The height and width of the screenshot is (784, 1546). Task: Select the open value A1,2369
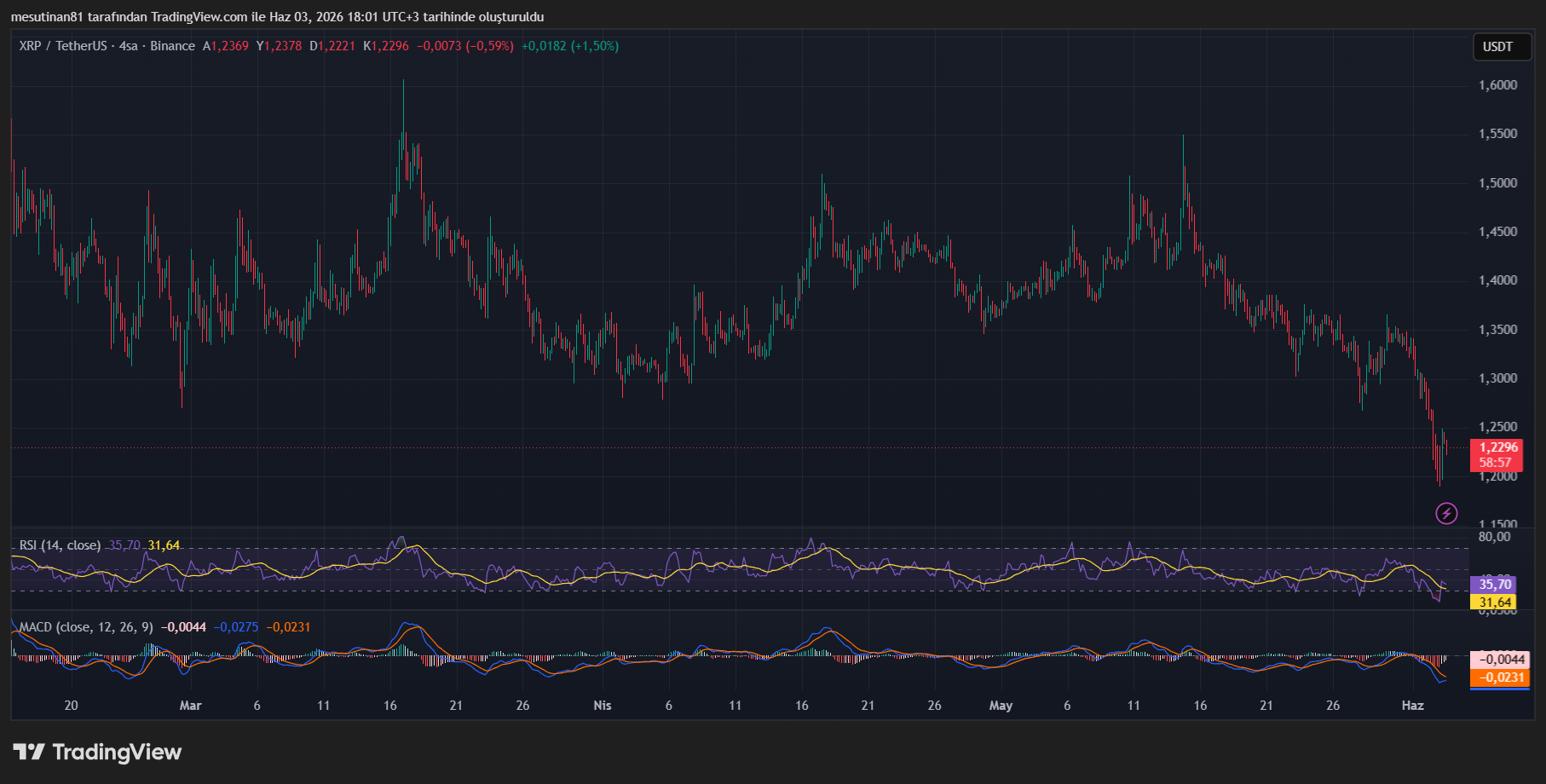226,46
